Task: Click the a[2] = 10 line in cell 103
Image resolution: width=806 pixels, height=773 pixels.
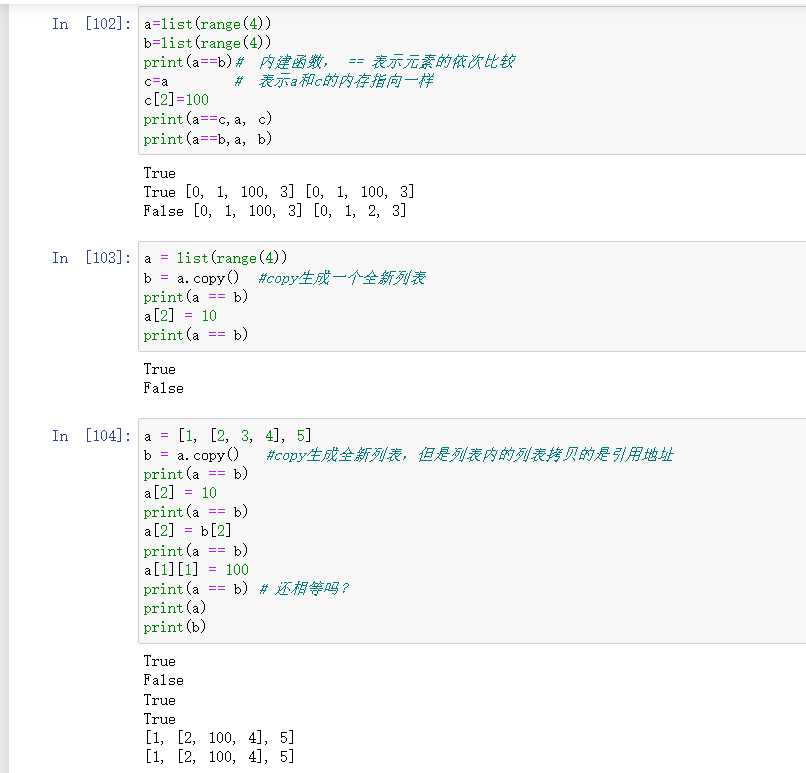Action: tap(180, 316)
